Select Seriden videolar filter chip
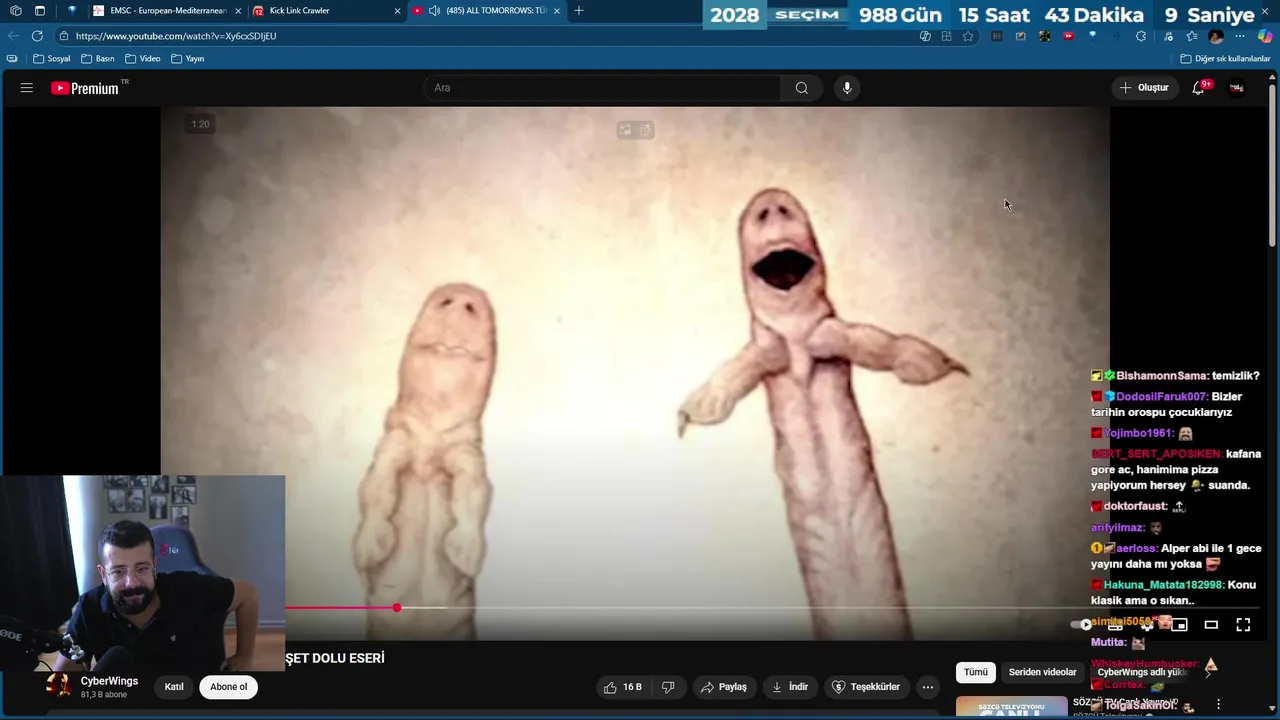 point(1043,673)
